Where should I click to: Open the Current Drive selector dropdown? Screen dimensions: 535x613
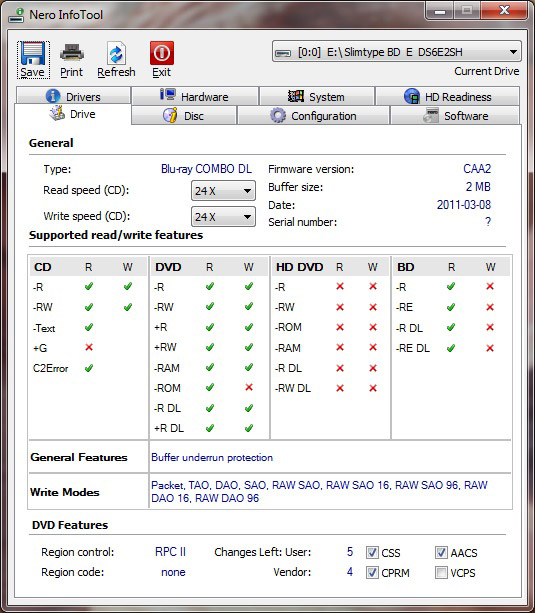pyautogui.click(x=397, y=52)
